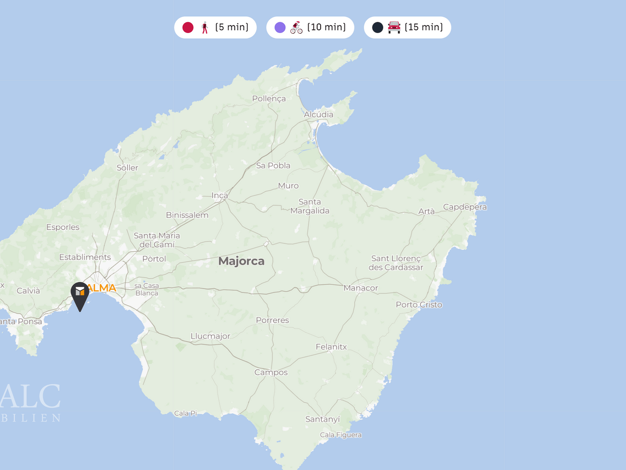Click the Llucmajor town label
The height and width of the screenshot is (470, 626).
coord(210,336)
